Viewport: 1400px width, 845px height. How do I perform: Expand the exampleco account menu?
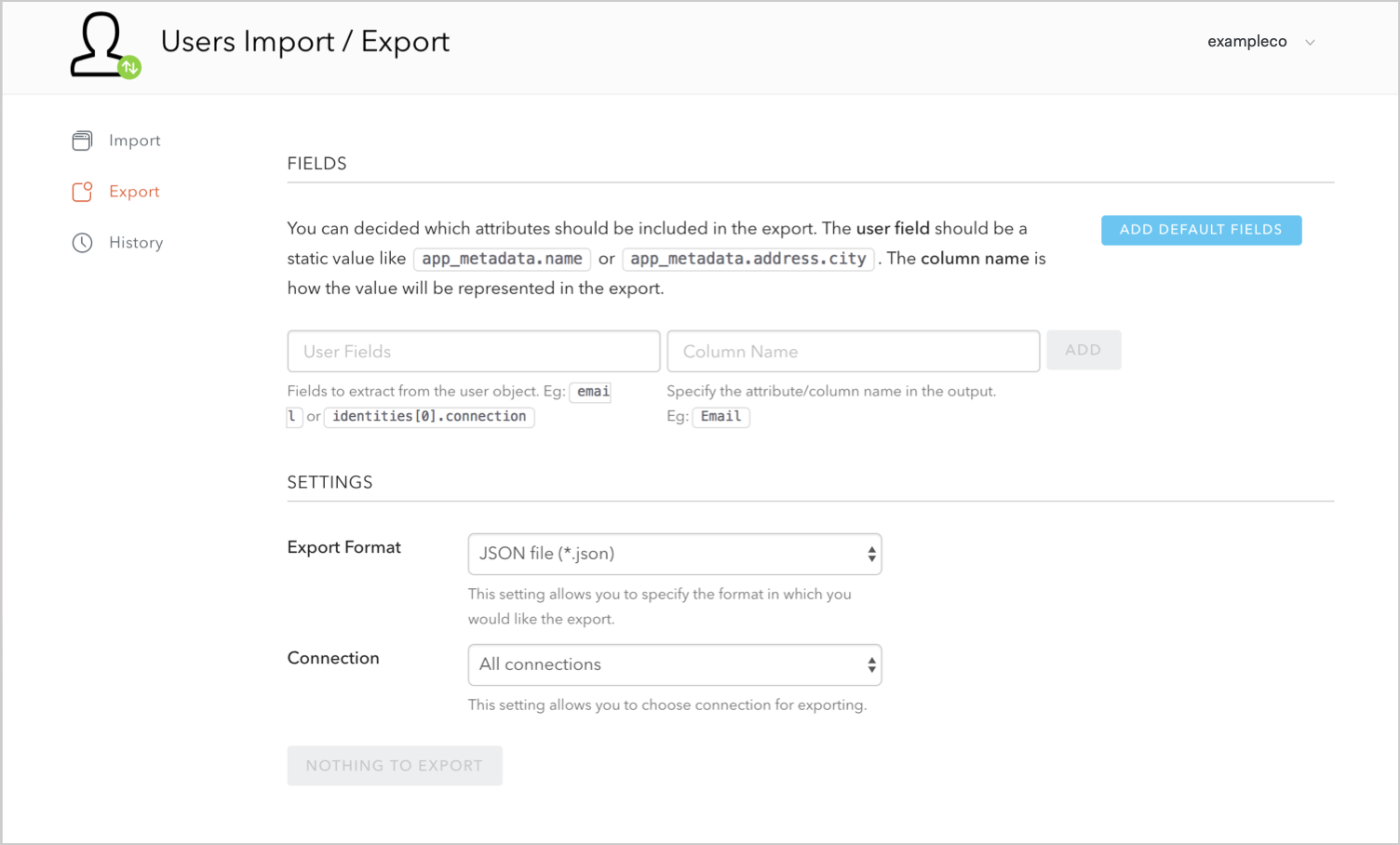[x=1247, y=41]
